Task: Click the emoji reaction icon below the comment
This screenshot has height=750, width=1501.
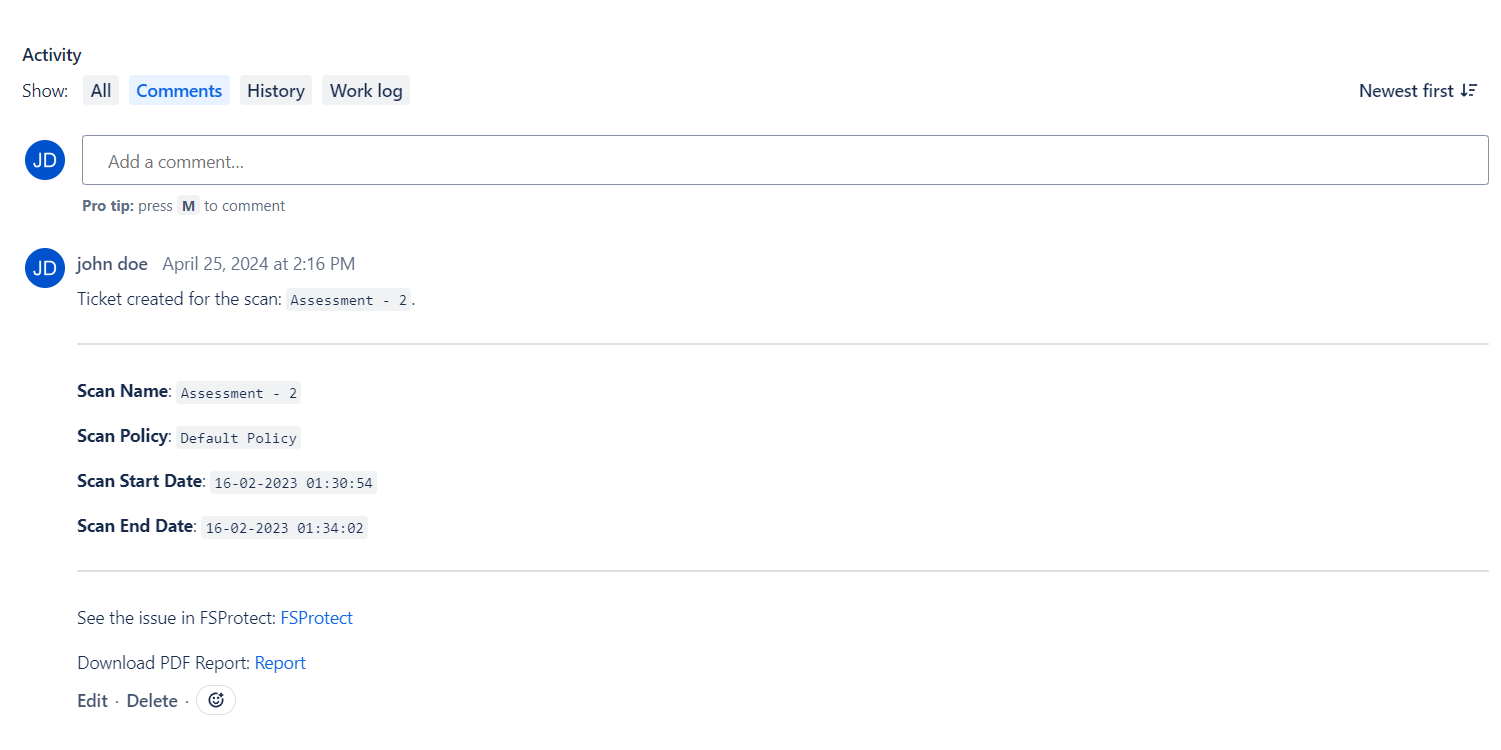Action: coord(216,701)
